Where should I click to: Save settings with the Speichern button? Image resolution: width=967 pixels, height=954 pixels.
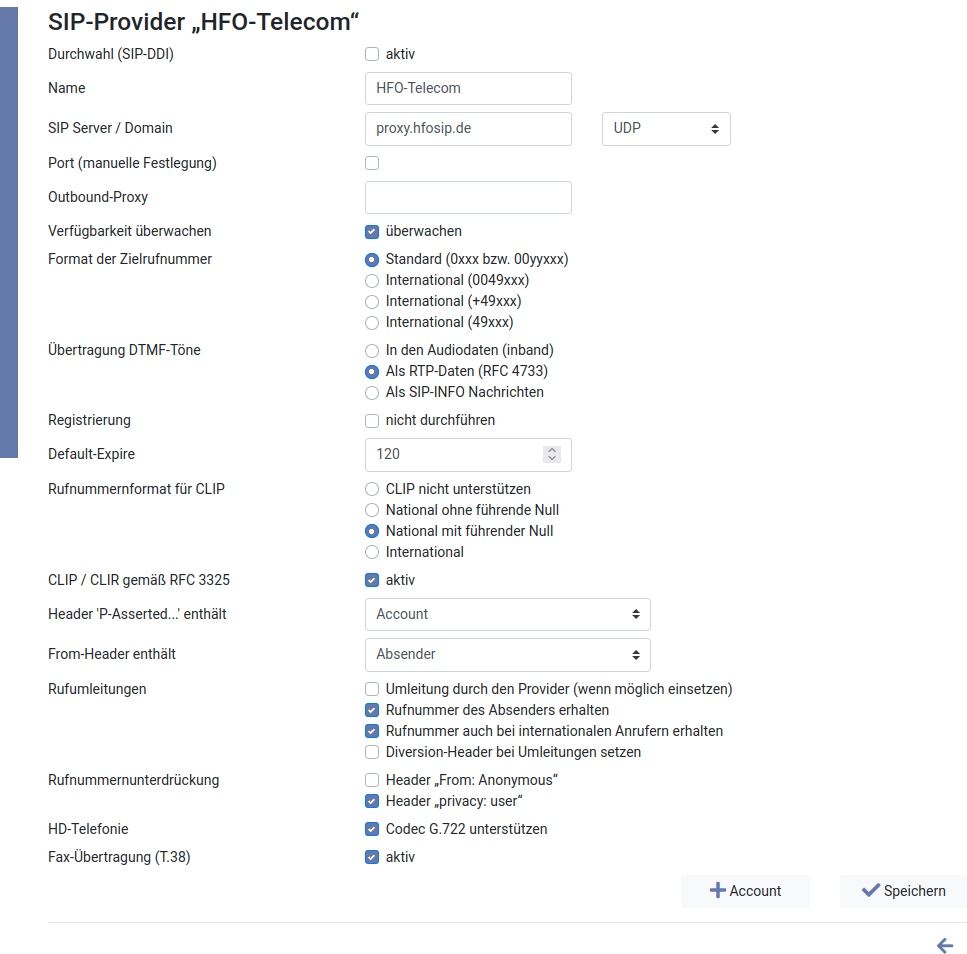pos(903,891)
